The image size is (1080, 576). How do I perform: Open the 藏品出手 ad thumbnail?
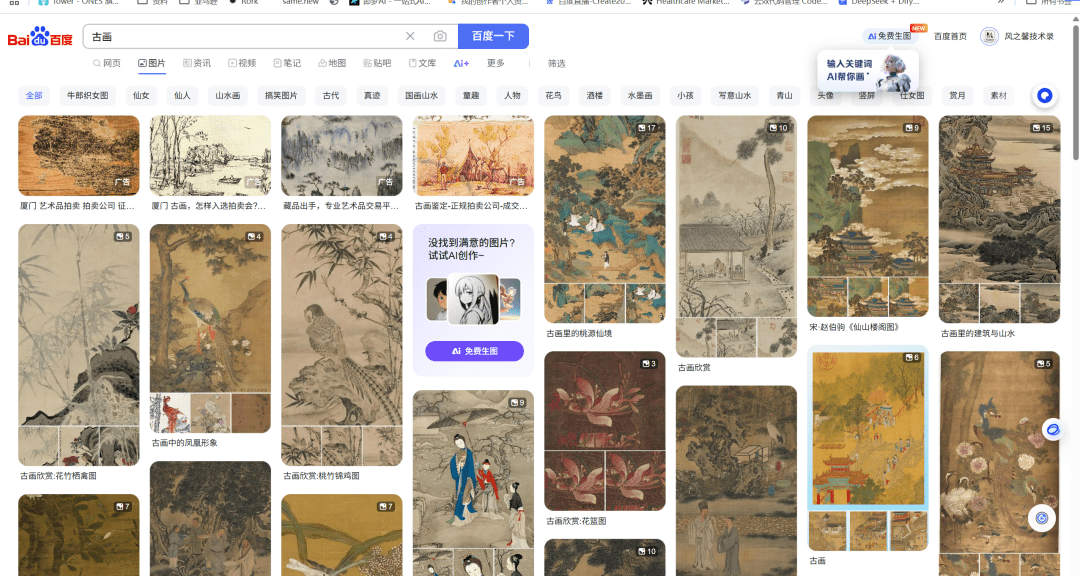point(342,156)
